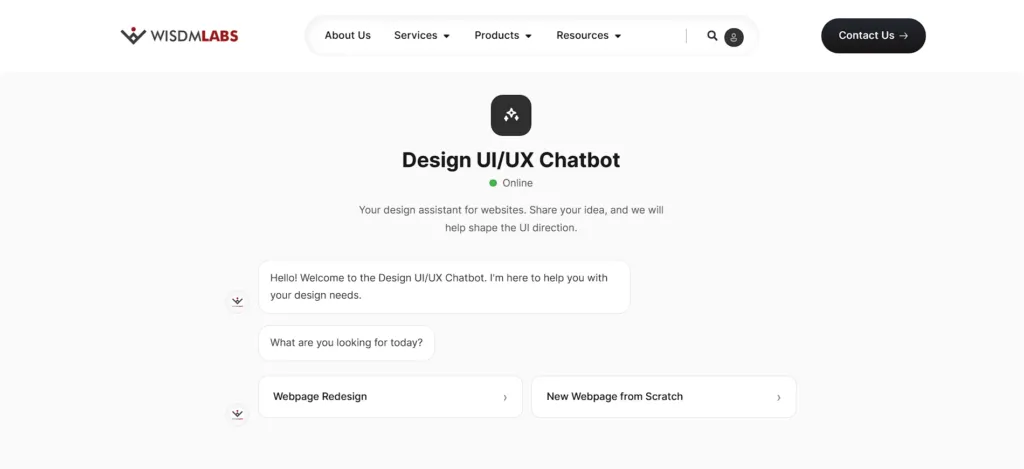
Task: Click the Contact Us button
Action: pyautogui.click(x=873, y=36)
